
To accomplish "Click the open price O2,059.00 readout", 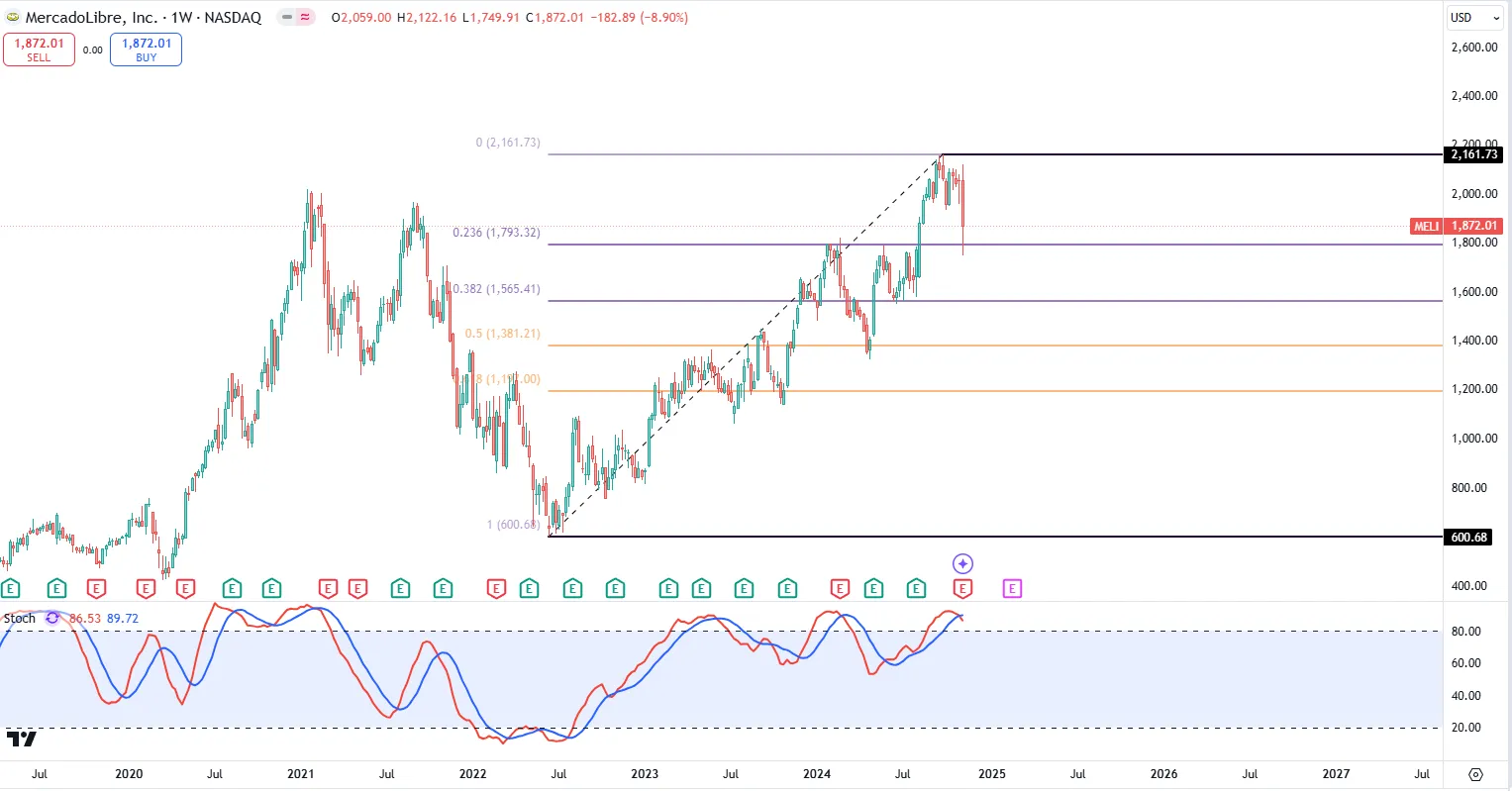I will point(361,18).
